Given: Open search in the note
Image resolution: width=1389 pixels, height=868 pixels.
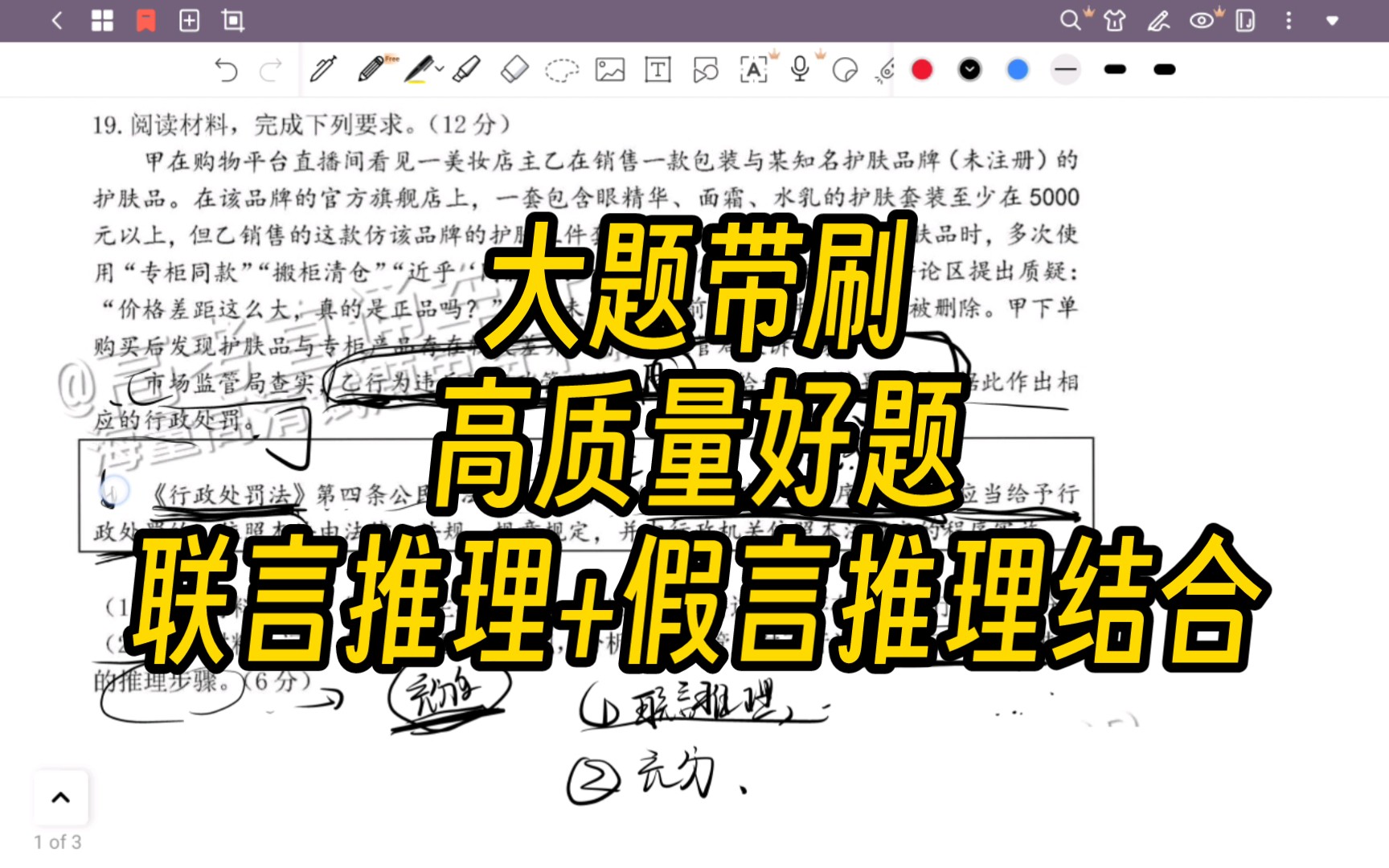Looking at the screenshot, I should click(x=1070, y=20).
